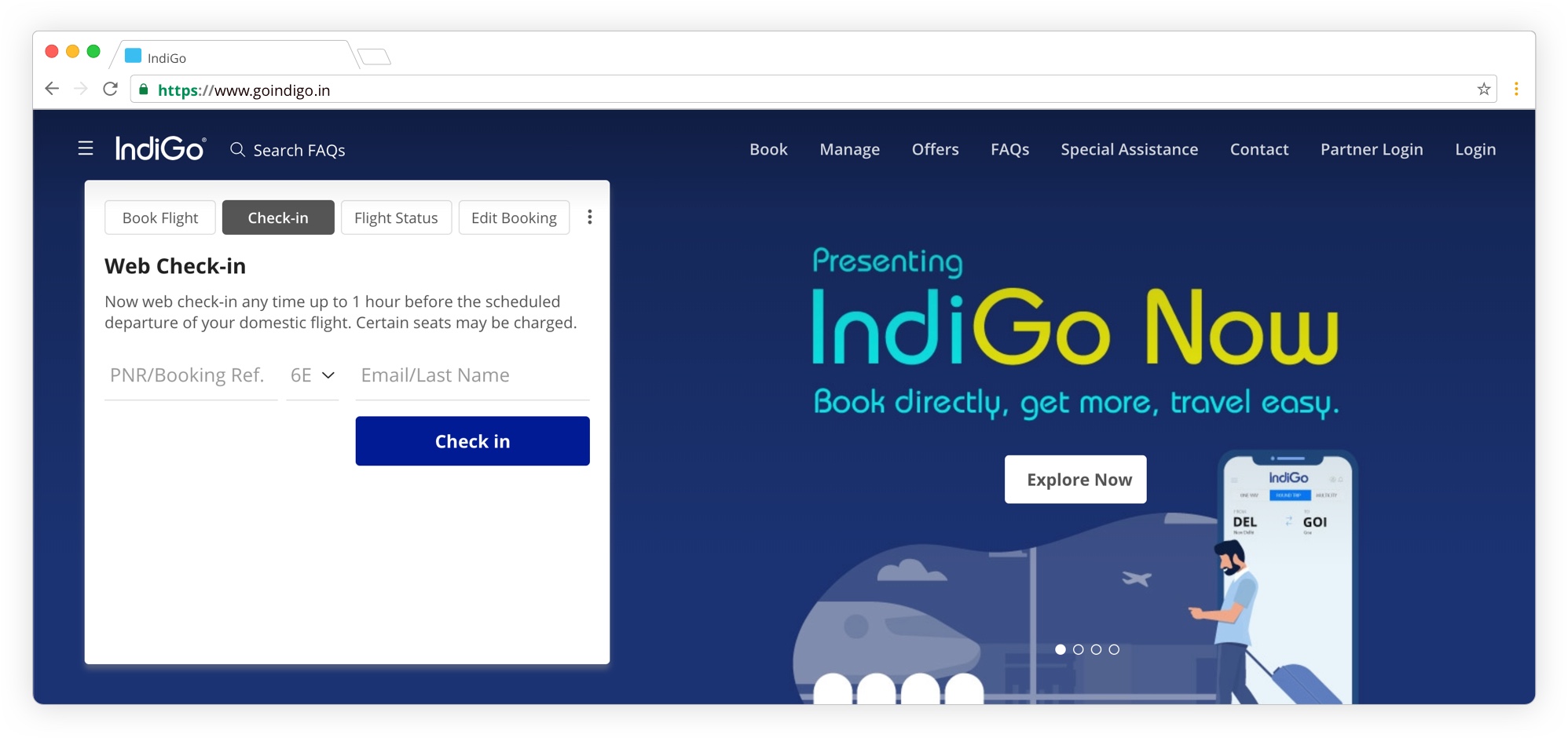Open the Manage menu
Viewport: 1568px width, 738px height.
(x=849, y=149)
